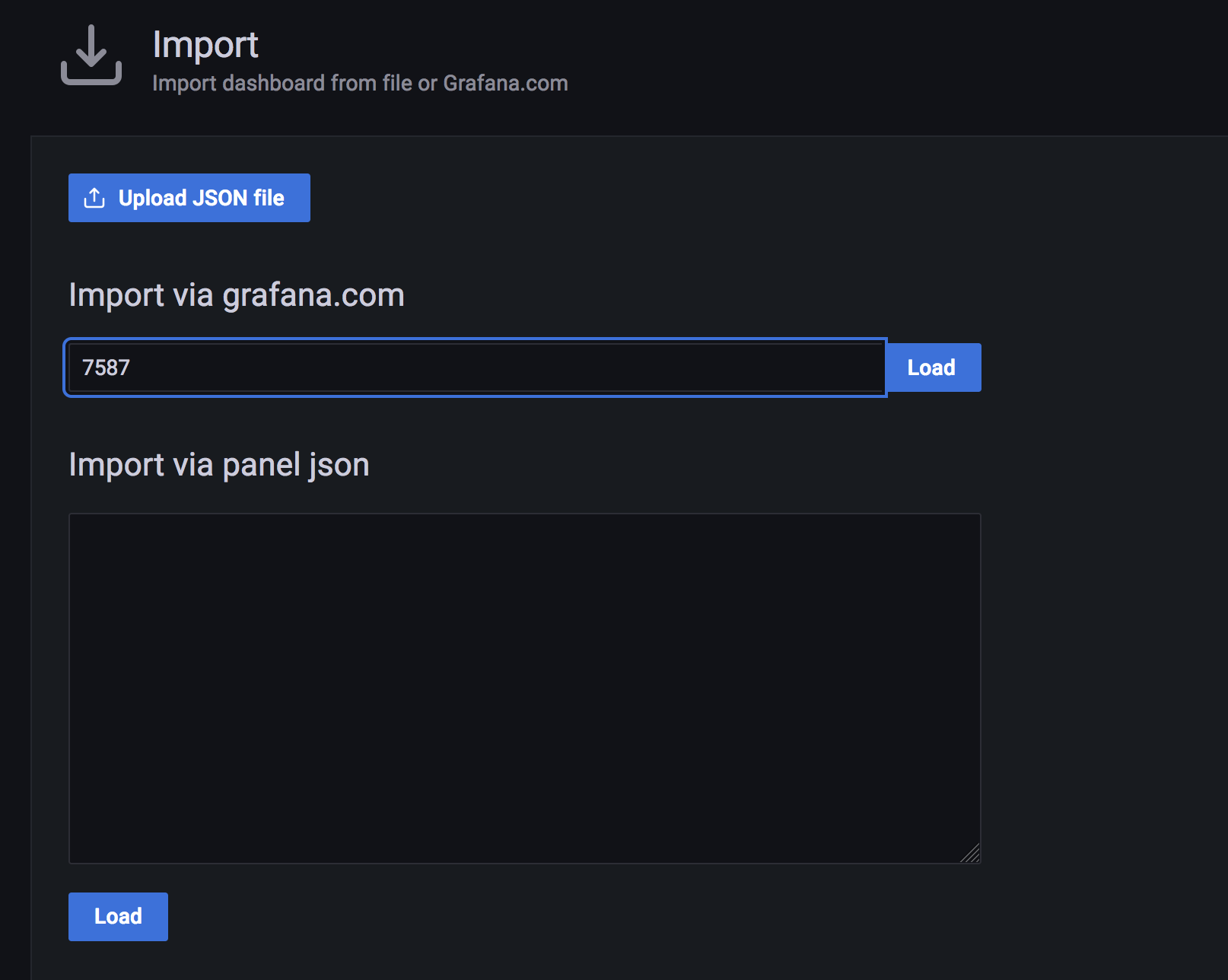Screen dimensions: 1228x980
Task: Place the cursor on the 7587 value
Action: [x=106, y=367]
